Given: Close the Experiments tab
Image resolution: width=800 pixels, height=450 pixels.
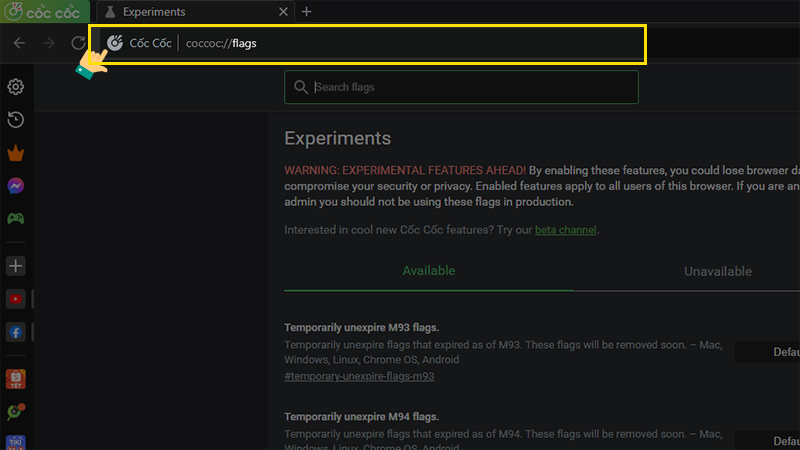Looking at the screenshot, I should (283, 12).
